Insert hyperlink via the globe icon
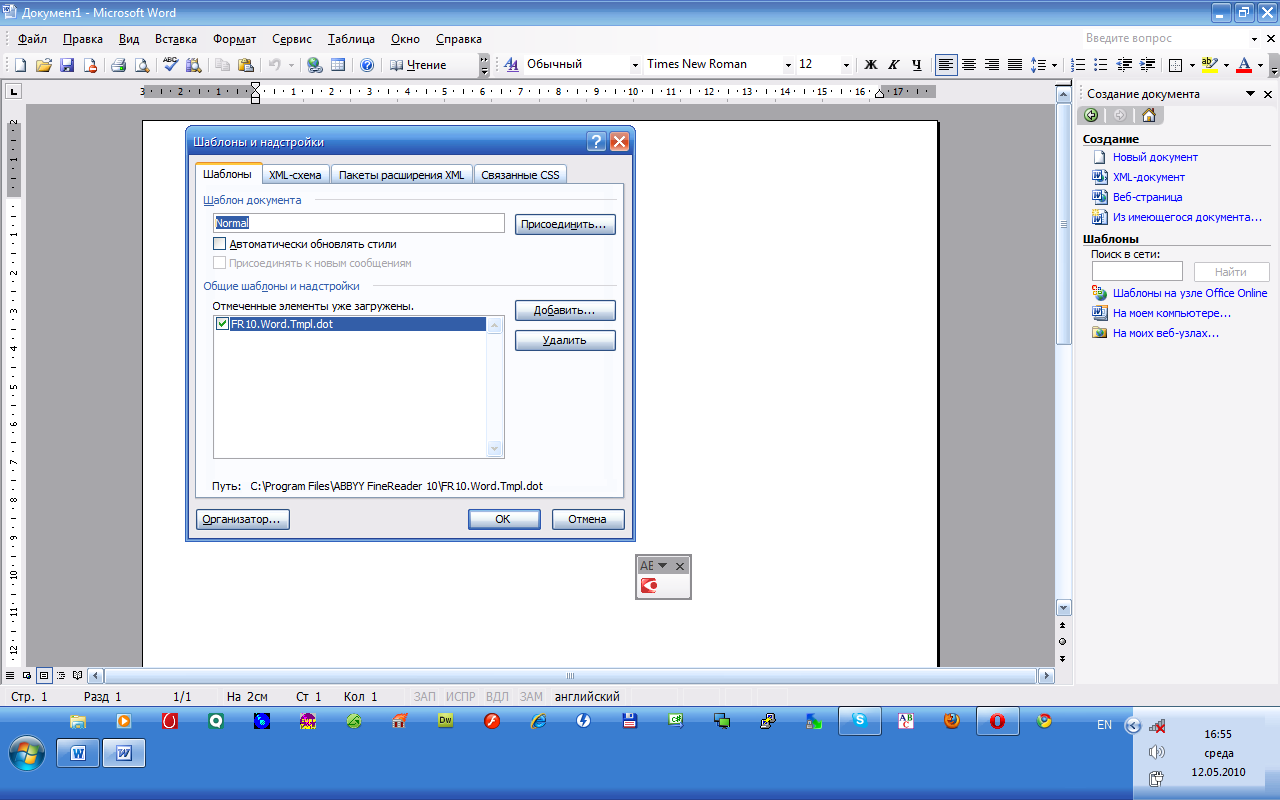 coord(315,65)
